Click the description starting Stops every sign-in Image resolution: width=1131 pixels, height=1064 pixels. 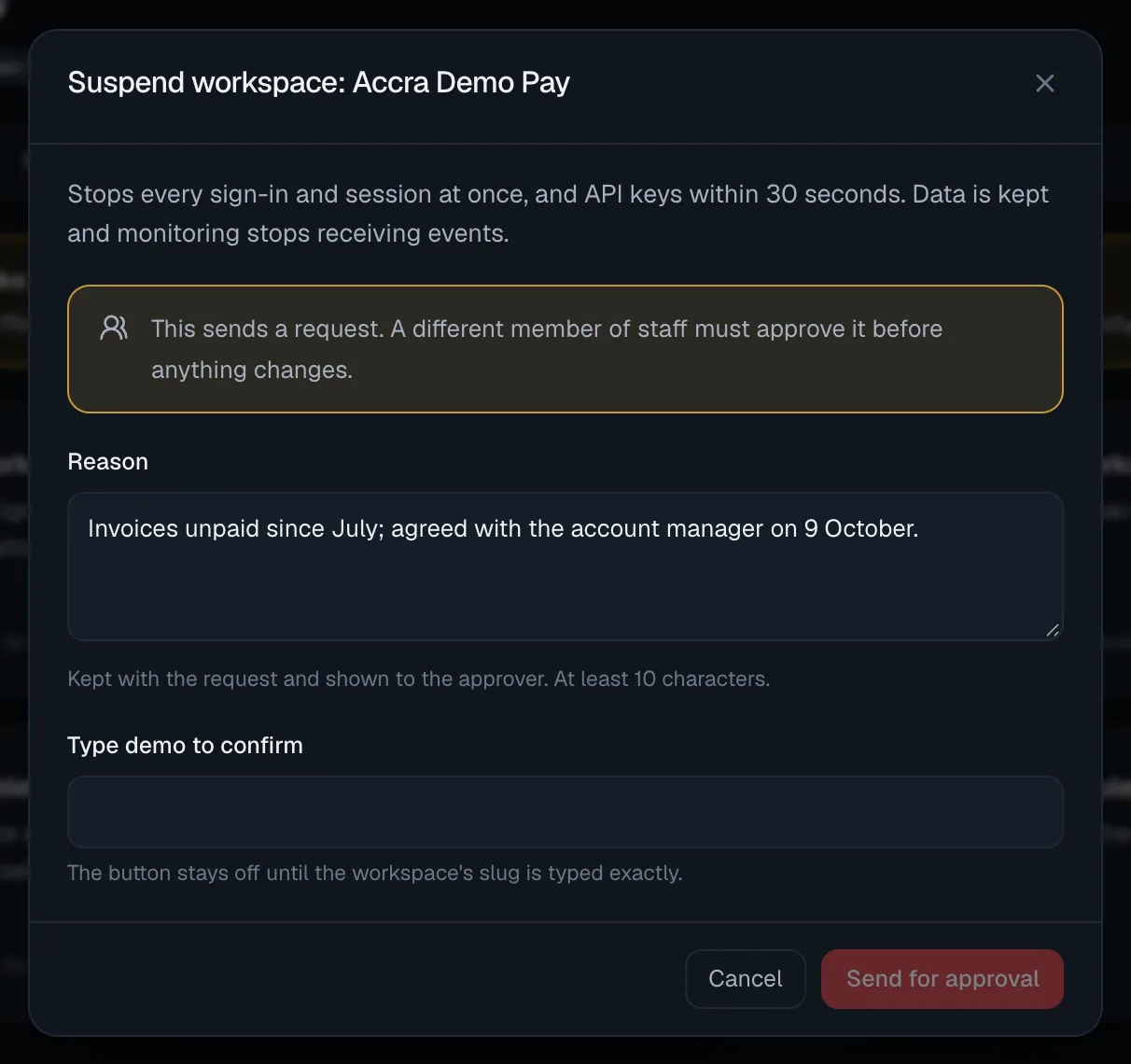(x=558, y=214)
